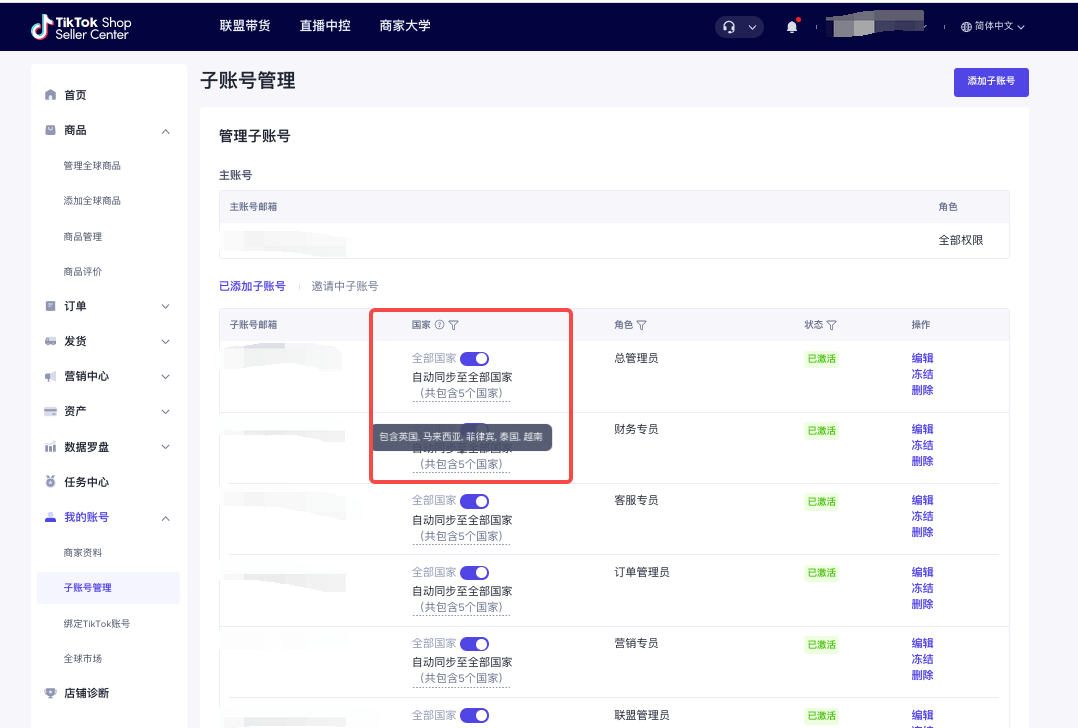Click （共包含5个国家） in 总管理员 row
This screenshot has width=1078, height=728.
pyautogui.click(x=461, y=393)
